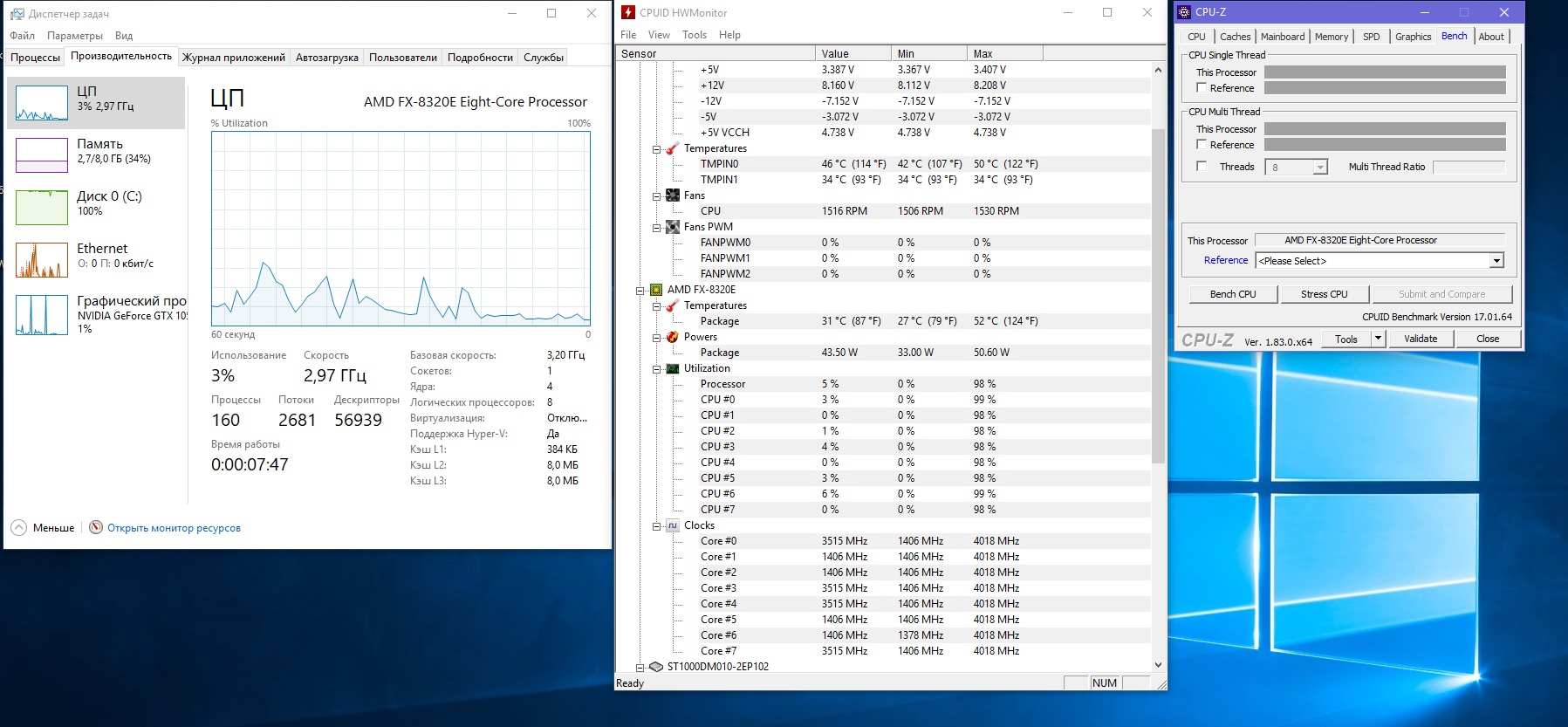Click the Графический процессор GPU graph icon
1568x727 pixels.
tap(42, 315)
